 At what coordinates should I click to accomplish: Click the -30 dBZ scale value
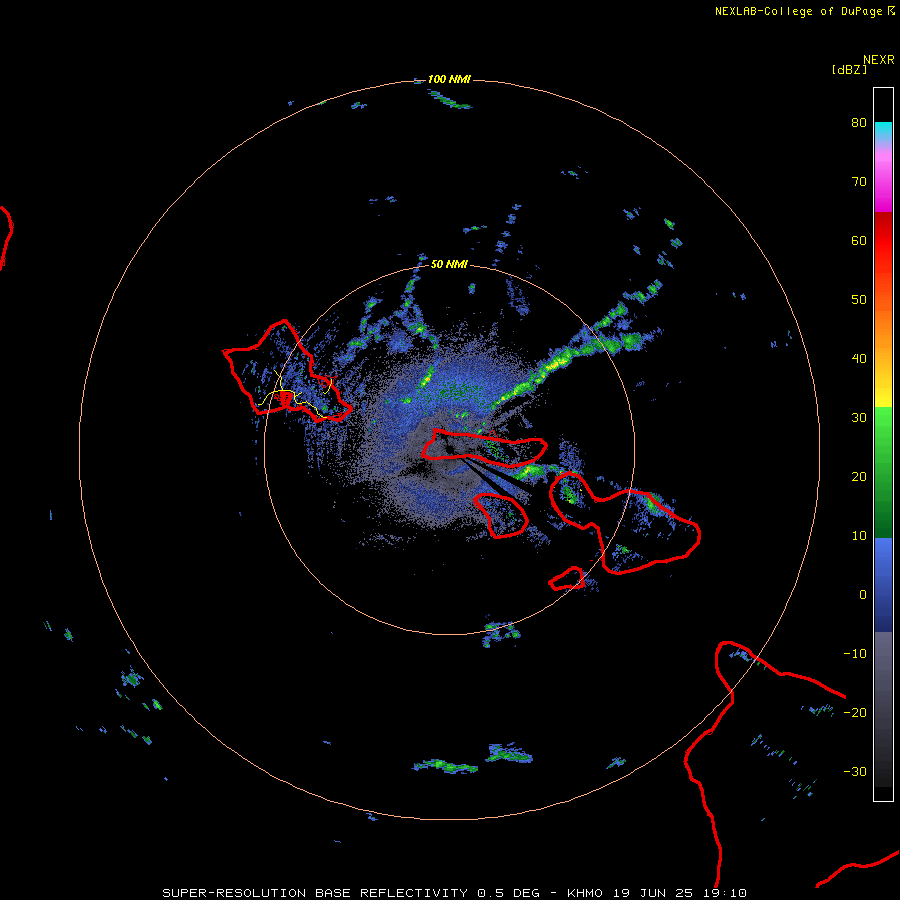click(855, 771)
